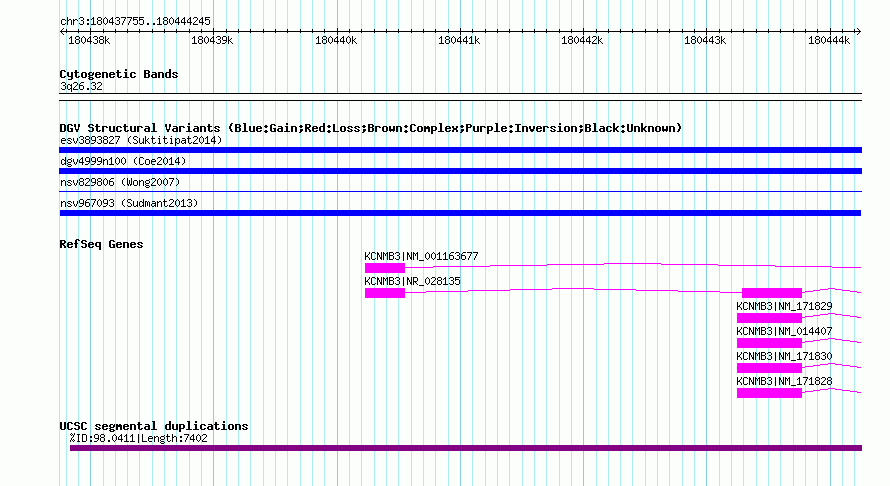Click the esv3893827 (Suktitipat2014) blue gain bar
This screenshot has height=486, width=890.
460,150
